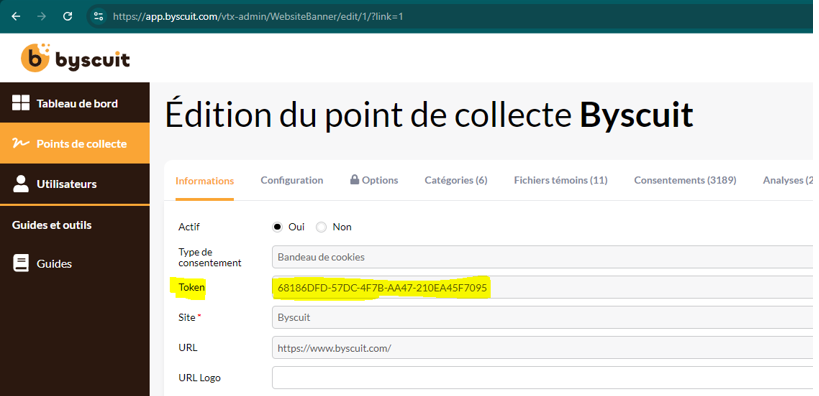The image size is (819, 396).
Task: Click the Guides book icon
Action: 21,263
